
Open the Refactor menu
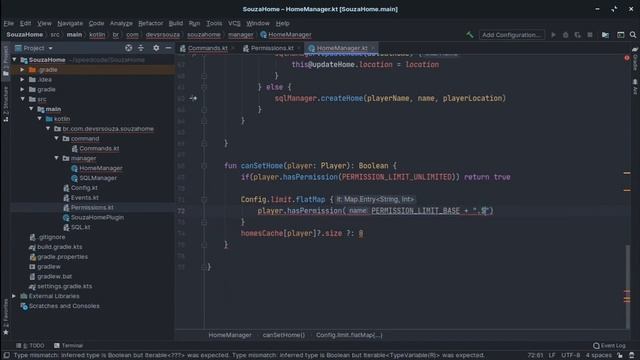(x=150, y=23)
